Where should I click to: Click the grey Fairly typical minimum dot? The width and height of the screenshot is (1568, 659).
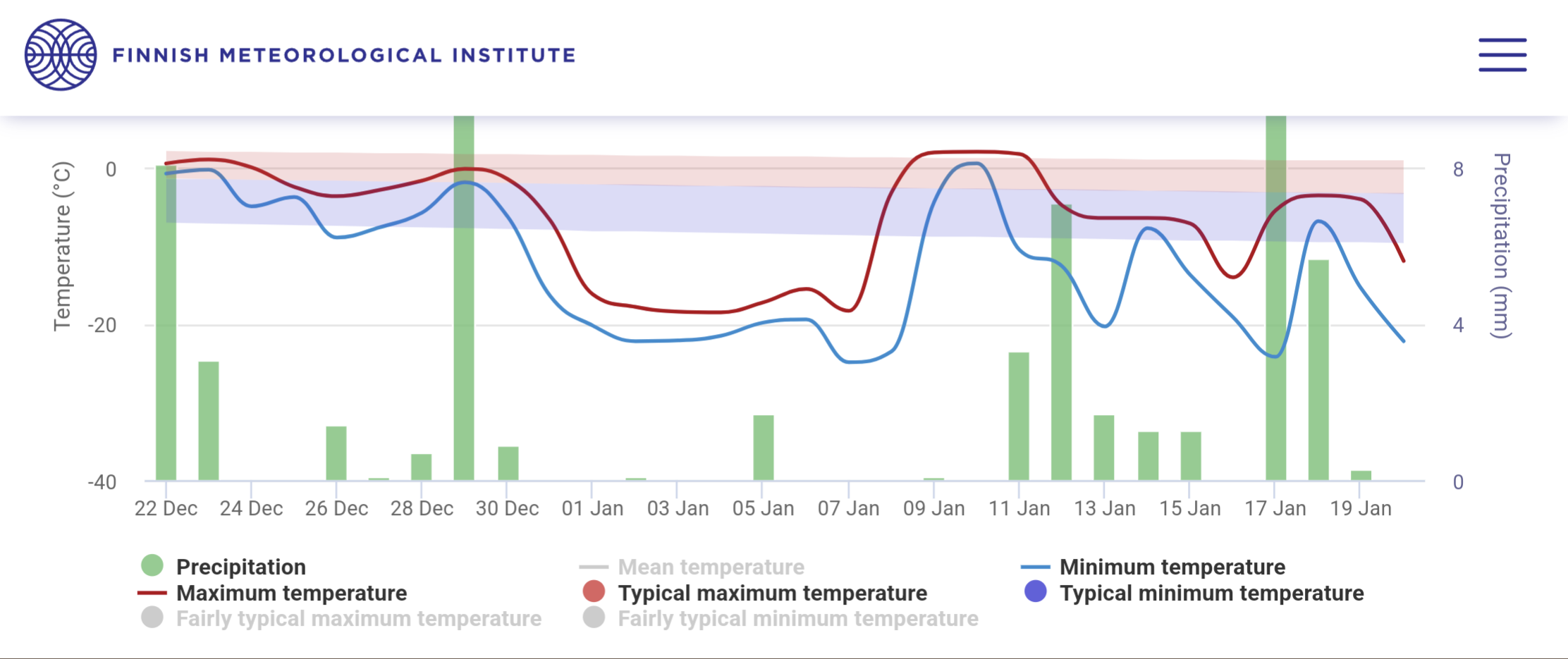[x=594, y=618]
